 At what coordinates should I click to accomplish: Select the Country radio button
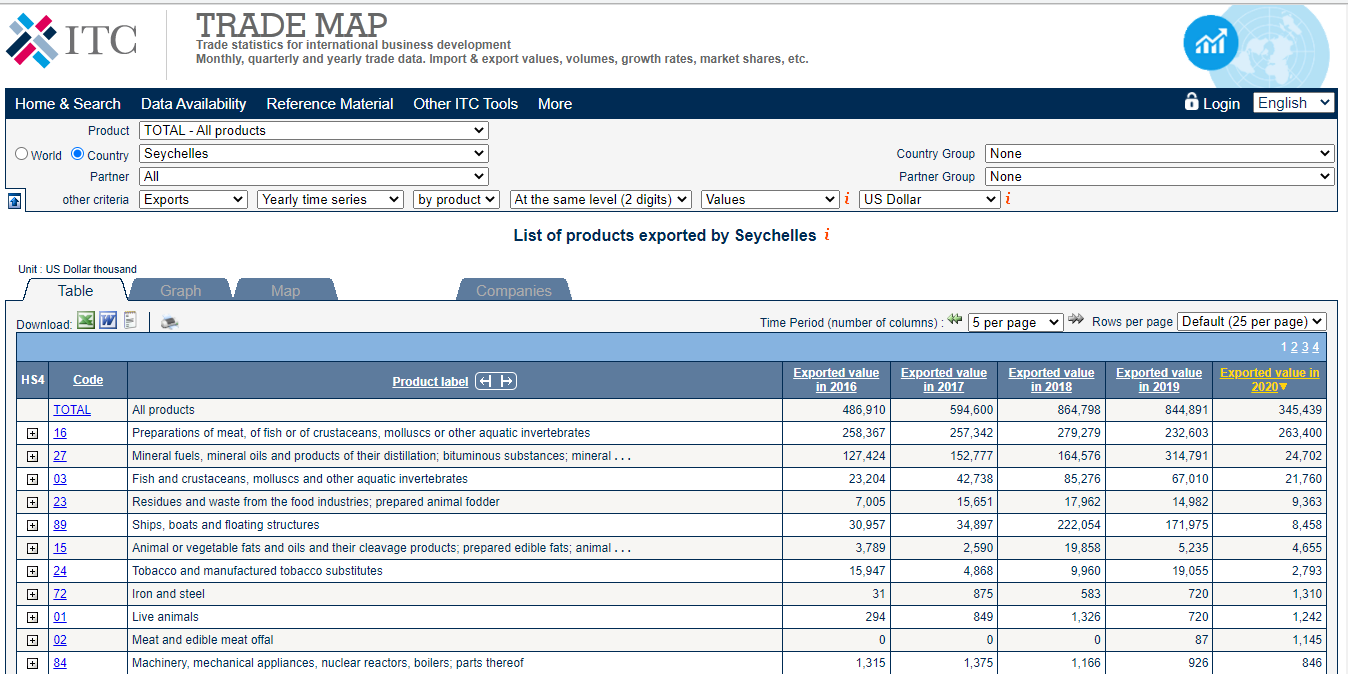click(x=78, y=154)
